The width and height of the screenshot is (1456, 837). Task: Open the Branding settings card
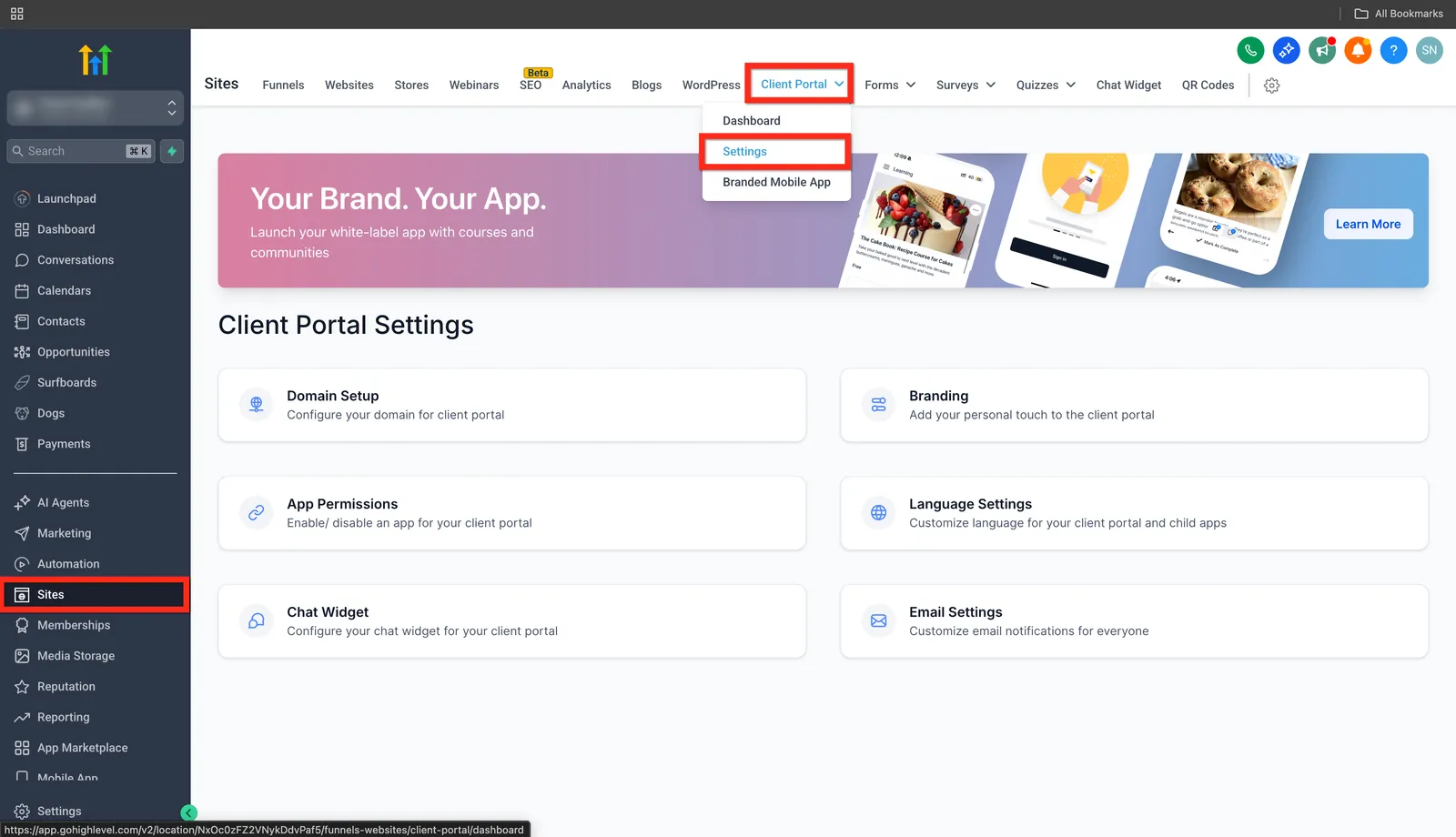[1134, 405]
